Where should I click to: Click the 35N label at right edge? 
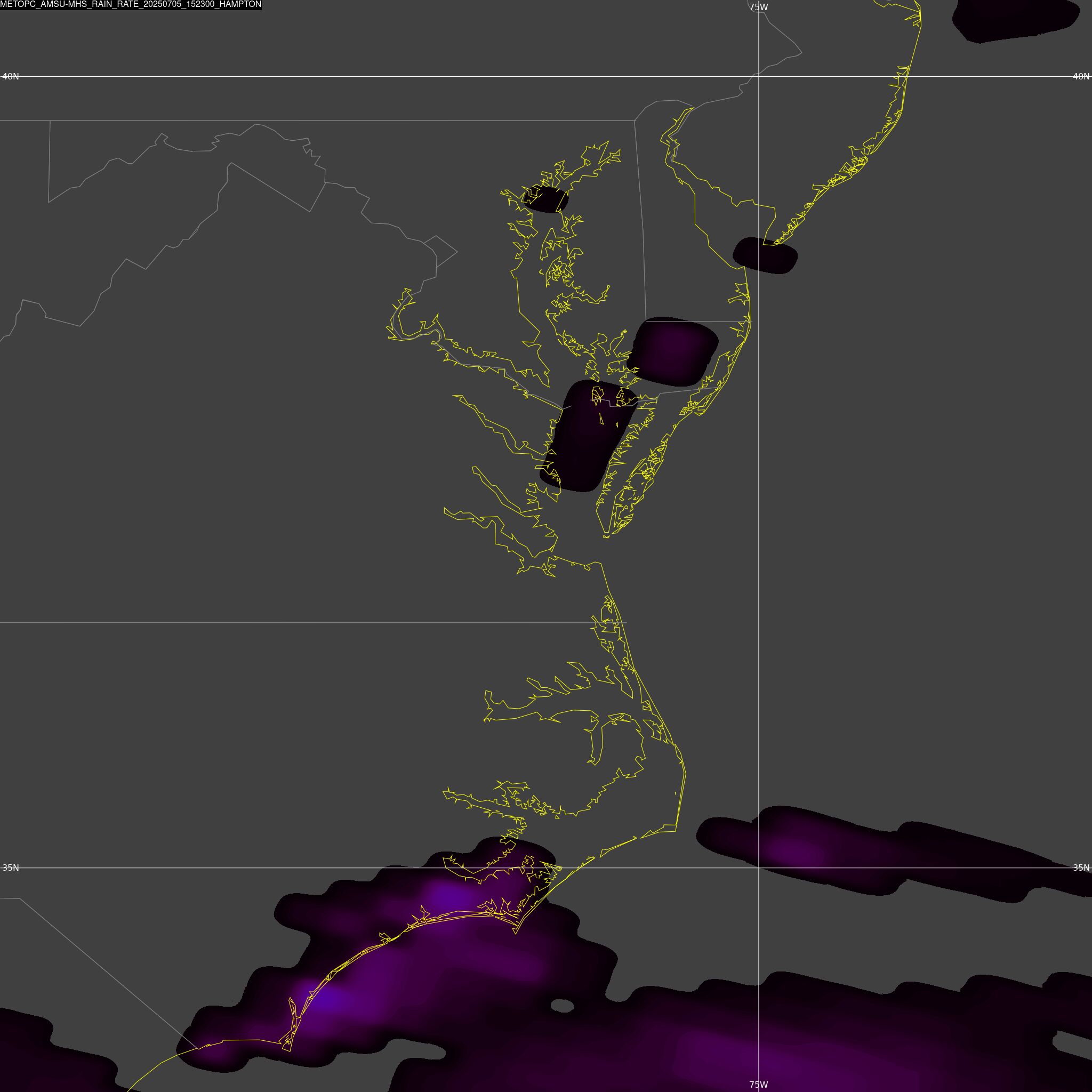[x=1081, y=868]
